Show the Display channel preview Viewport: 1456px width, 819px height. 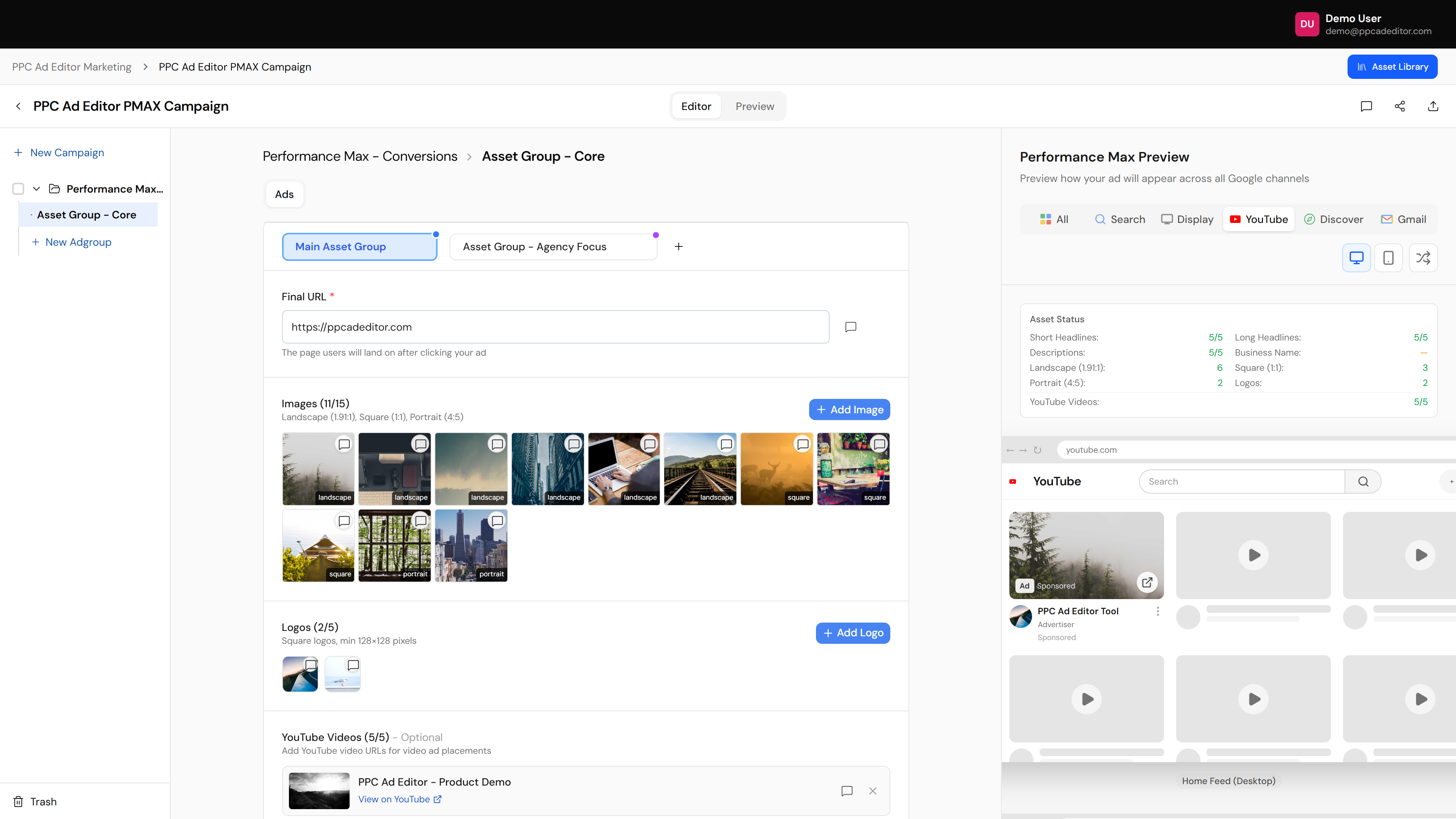[x=1187, y=219]
